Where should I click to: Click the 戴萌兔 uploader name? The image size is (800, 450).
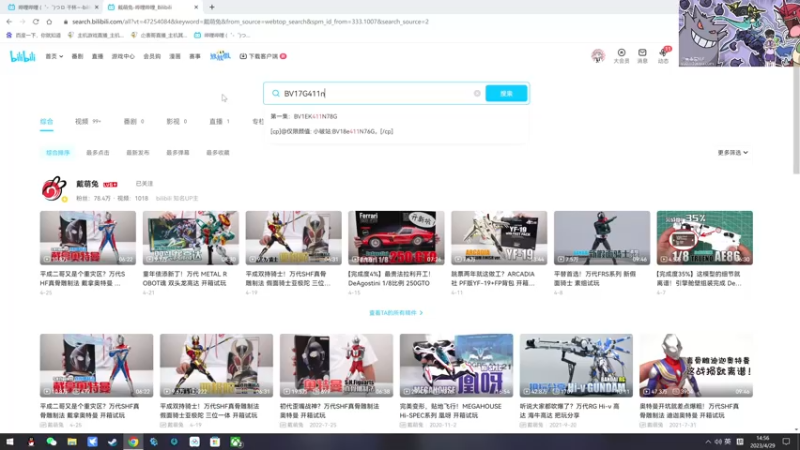[87, 184]
